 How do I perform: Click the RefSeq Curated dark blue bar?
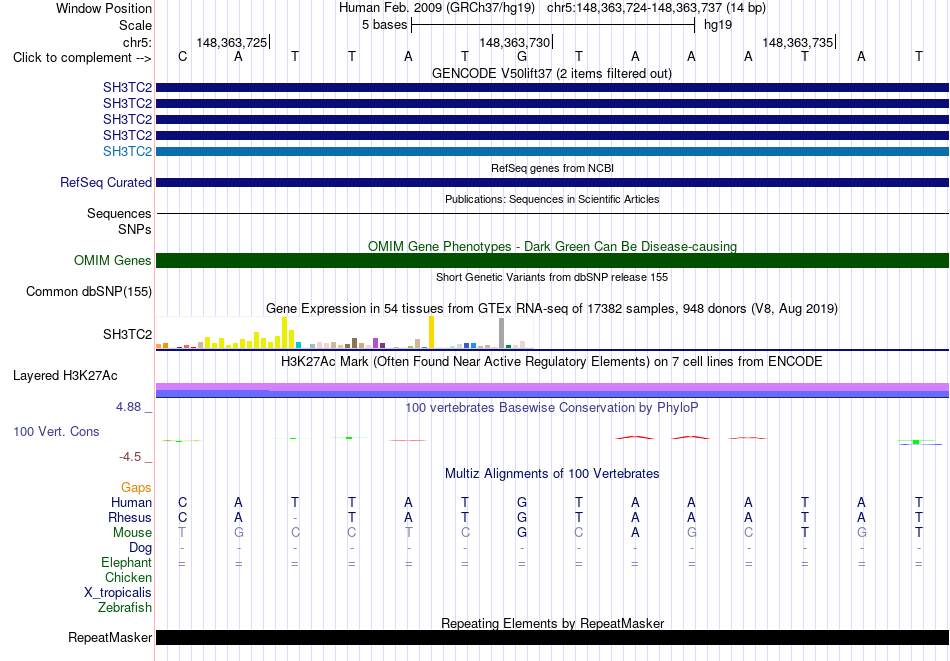coord(552,182)
